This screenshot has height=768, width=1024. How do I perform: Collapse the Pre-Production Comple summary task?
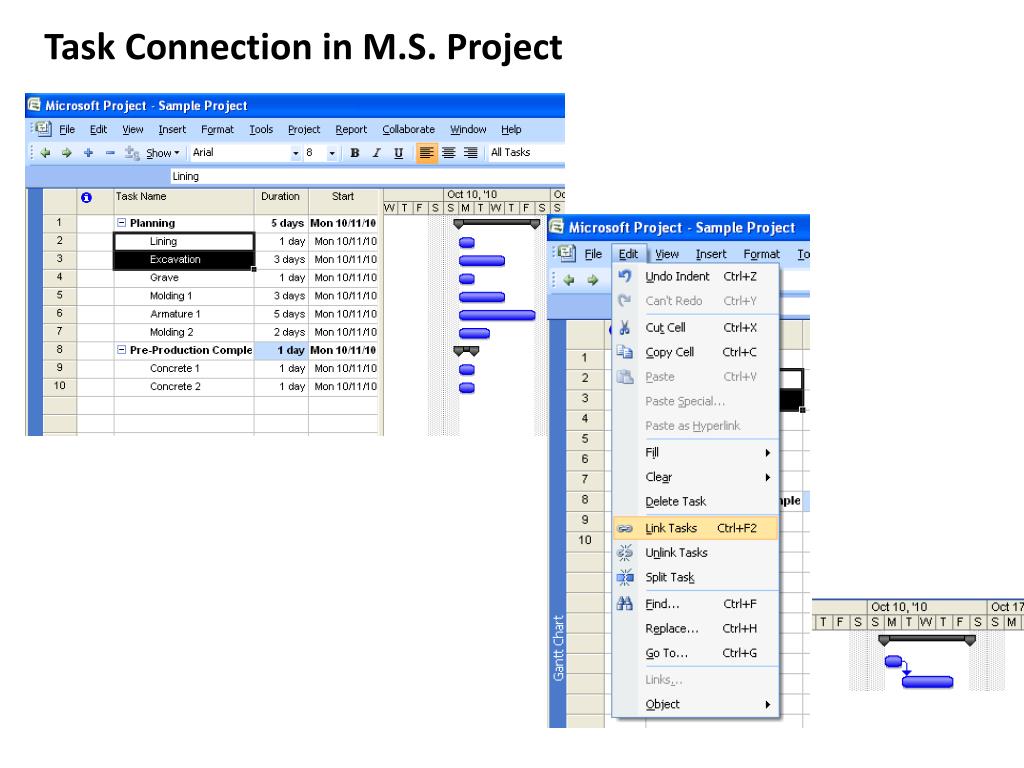coord(121,350)
